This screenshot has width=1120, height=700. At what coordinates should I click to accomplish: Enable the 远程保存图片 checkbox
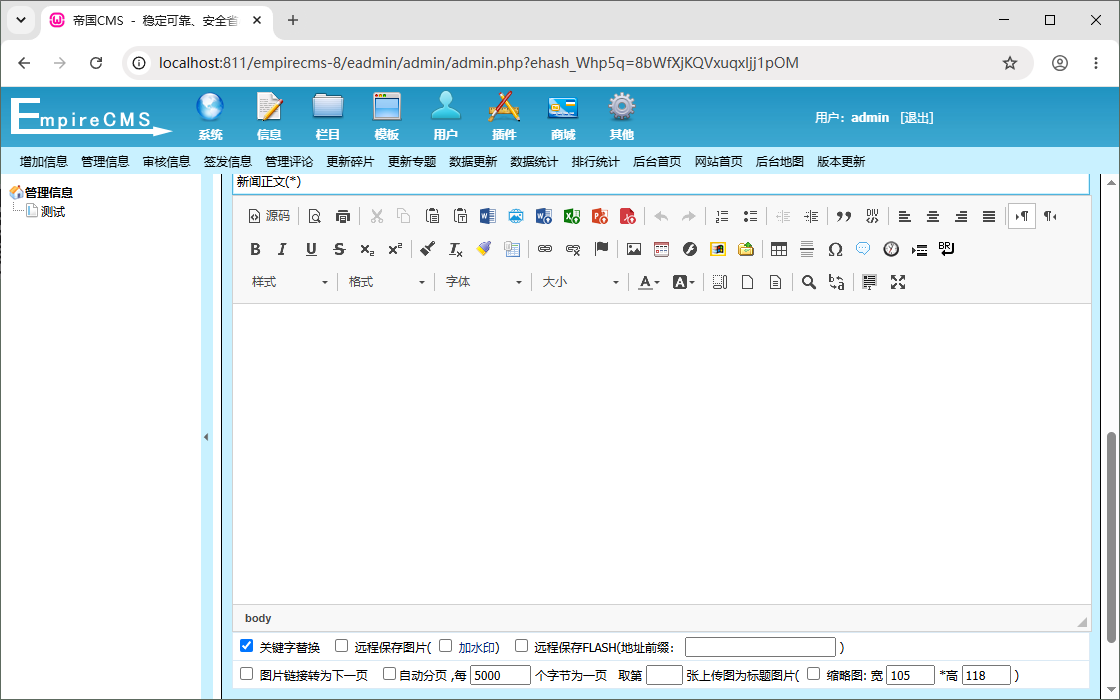pyautogui.click(x=341, y=646)
